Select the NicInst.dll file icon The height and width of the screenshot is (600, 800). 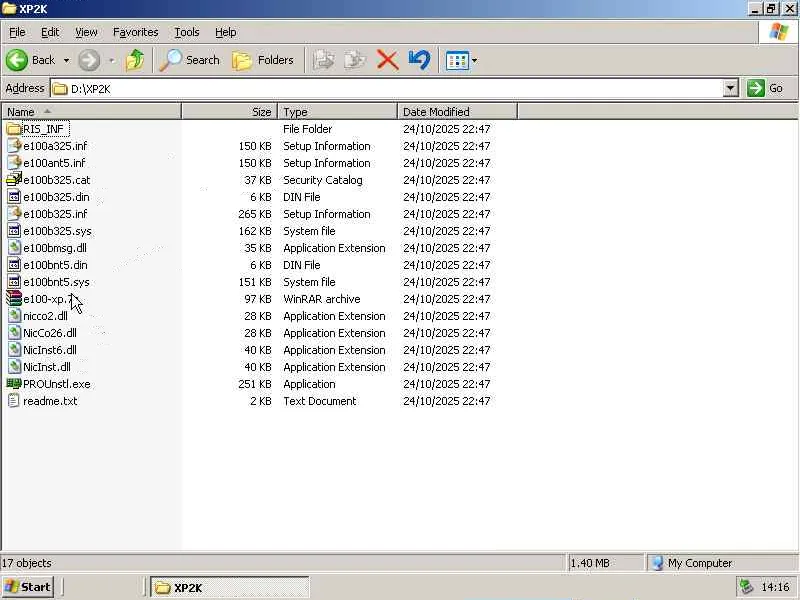tap(14, 367)
